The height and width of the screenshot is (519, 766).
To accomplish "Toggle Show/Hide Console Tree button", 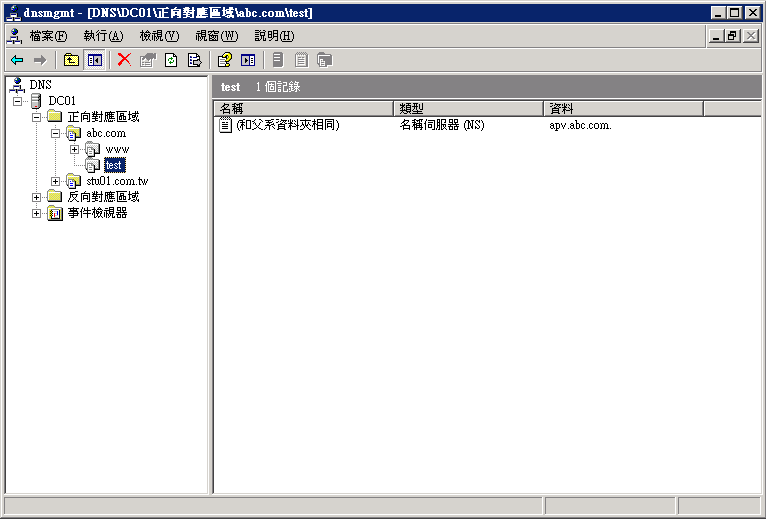I will tap(94, 60).
